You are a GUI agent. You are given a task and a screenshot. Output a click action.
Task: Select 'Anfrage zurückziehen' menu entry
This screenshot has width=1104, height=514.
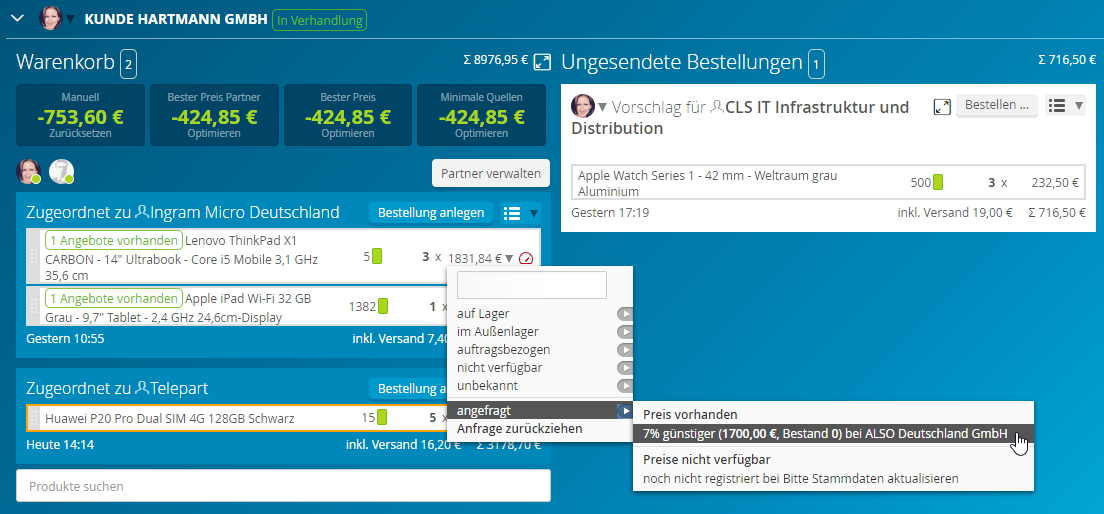[x=519, y=429]
